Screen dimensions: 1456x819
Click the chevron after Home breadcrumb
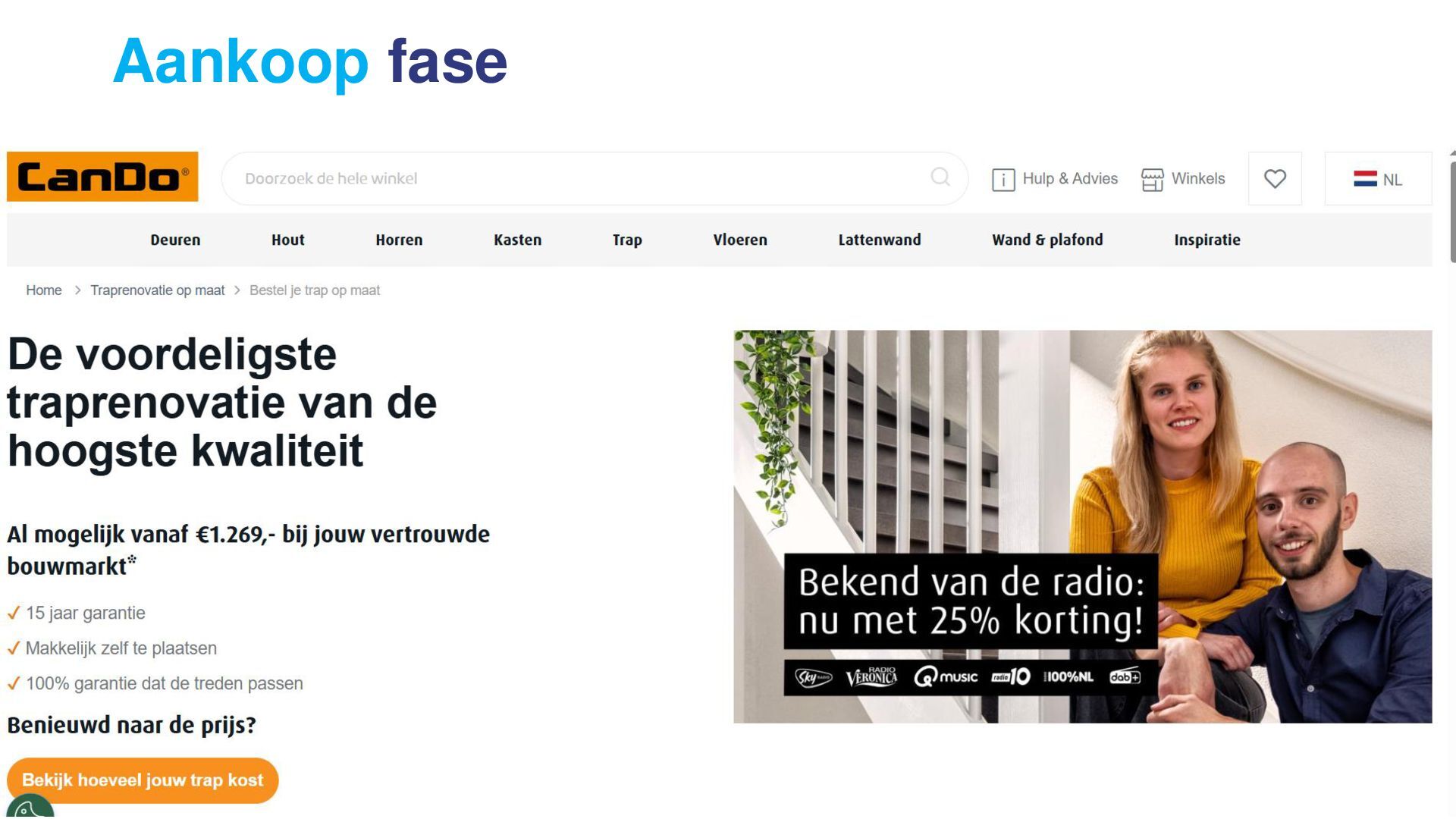[x=77, y=290]
